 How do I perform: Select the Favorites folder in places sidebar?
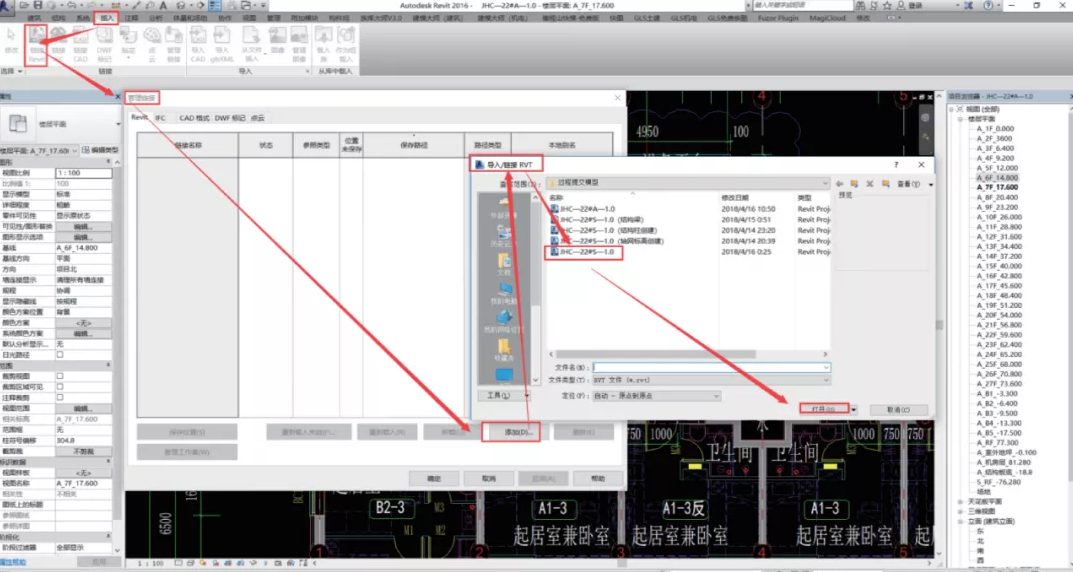pos(504,350)
